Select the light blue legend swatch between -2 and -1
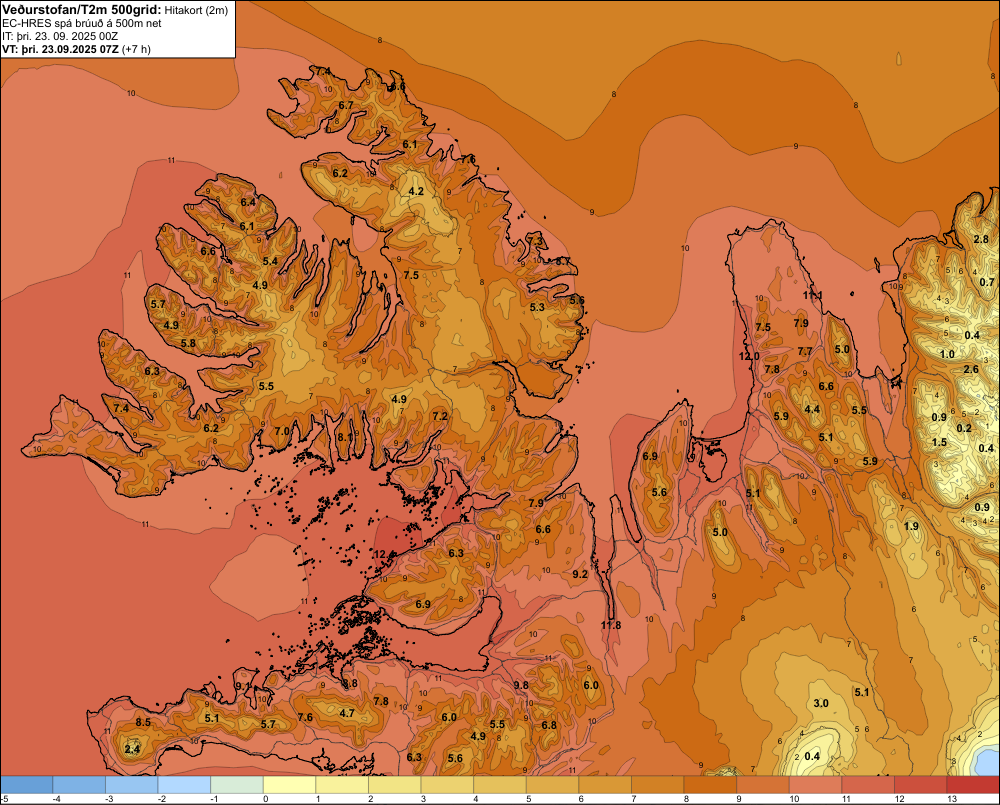The width and height of the screenshot is (1000, 805). coord(184,785)
